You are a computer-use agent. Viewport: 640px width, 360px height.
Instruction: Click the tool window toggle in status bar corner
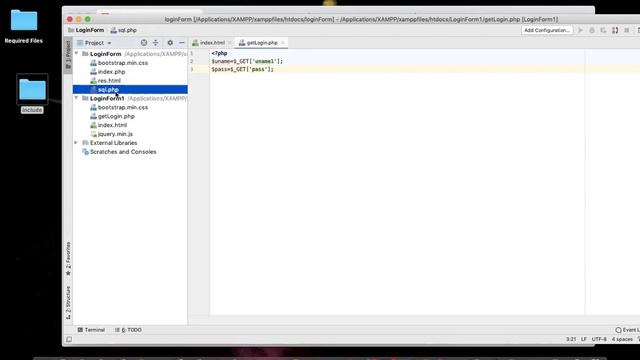tap(69, 339)
